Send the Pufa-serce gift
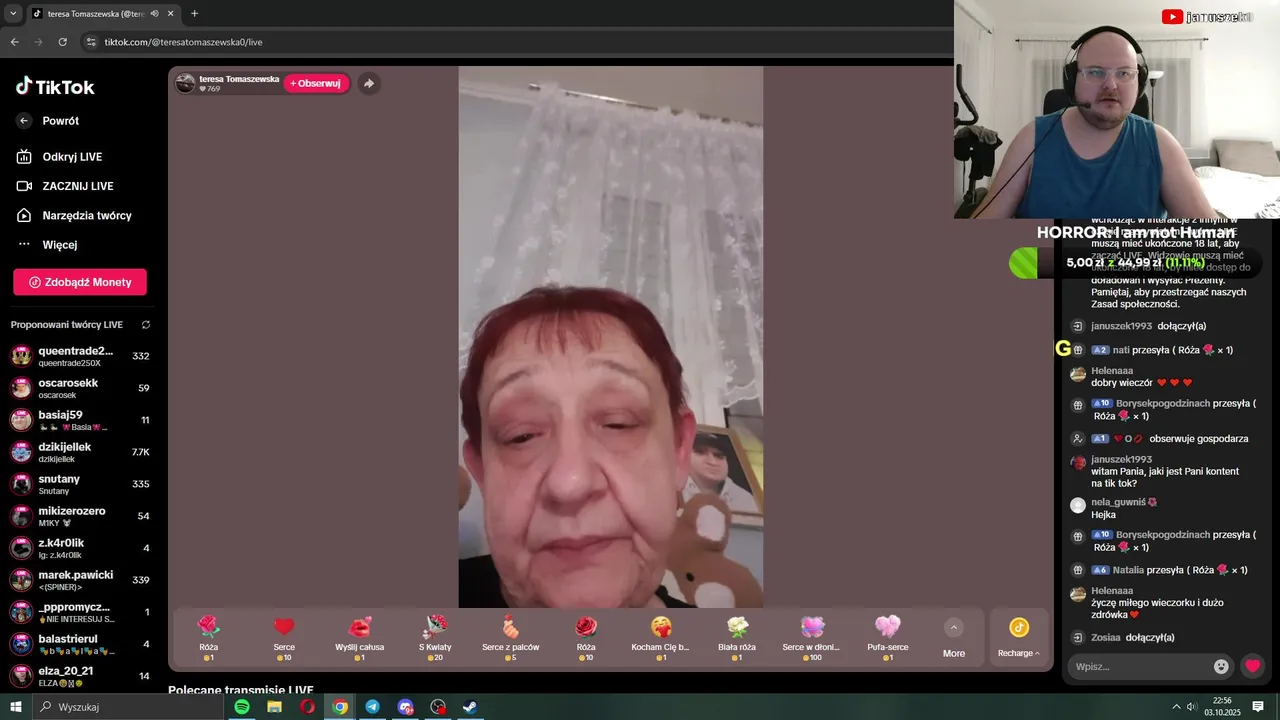This screenshot has height=720, width=1280. pyautogui.click(x=888, y=638)
